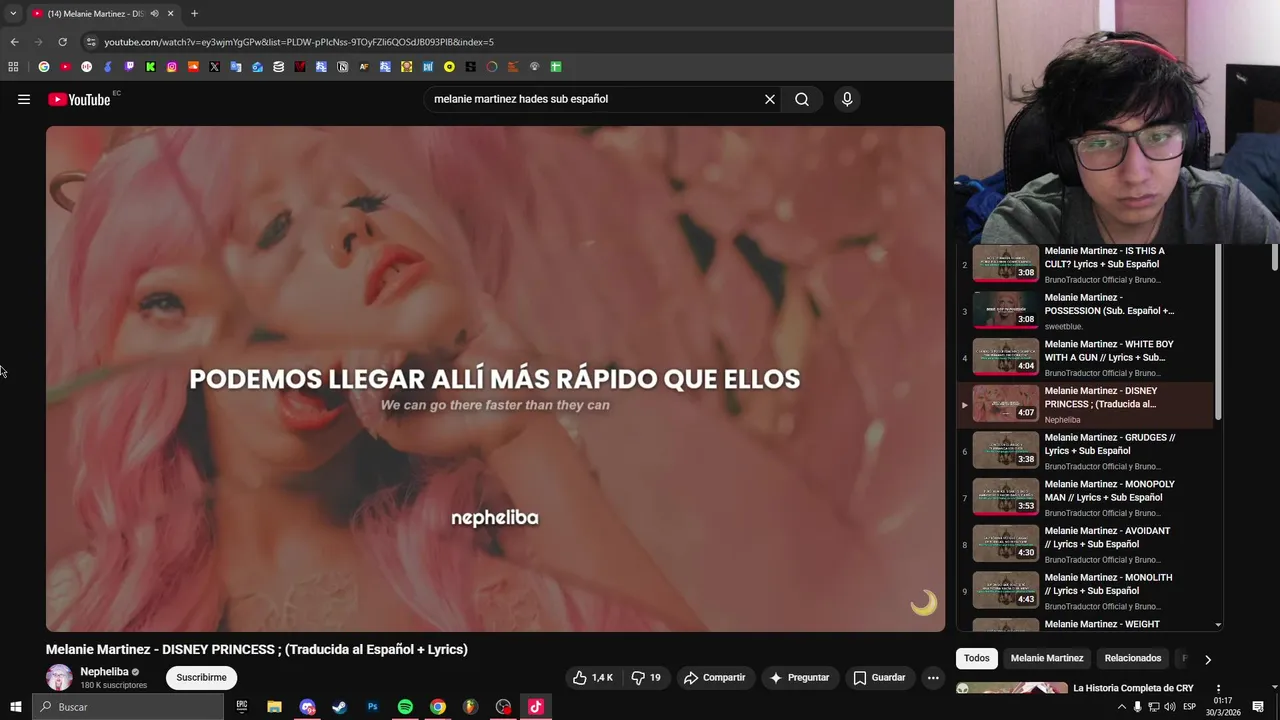Select the DISNEY PRINCESS playlist entry
Viewport: 1280px width, 720px height.
tap(1085, 404)
